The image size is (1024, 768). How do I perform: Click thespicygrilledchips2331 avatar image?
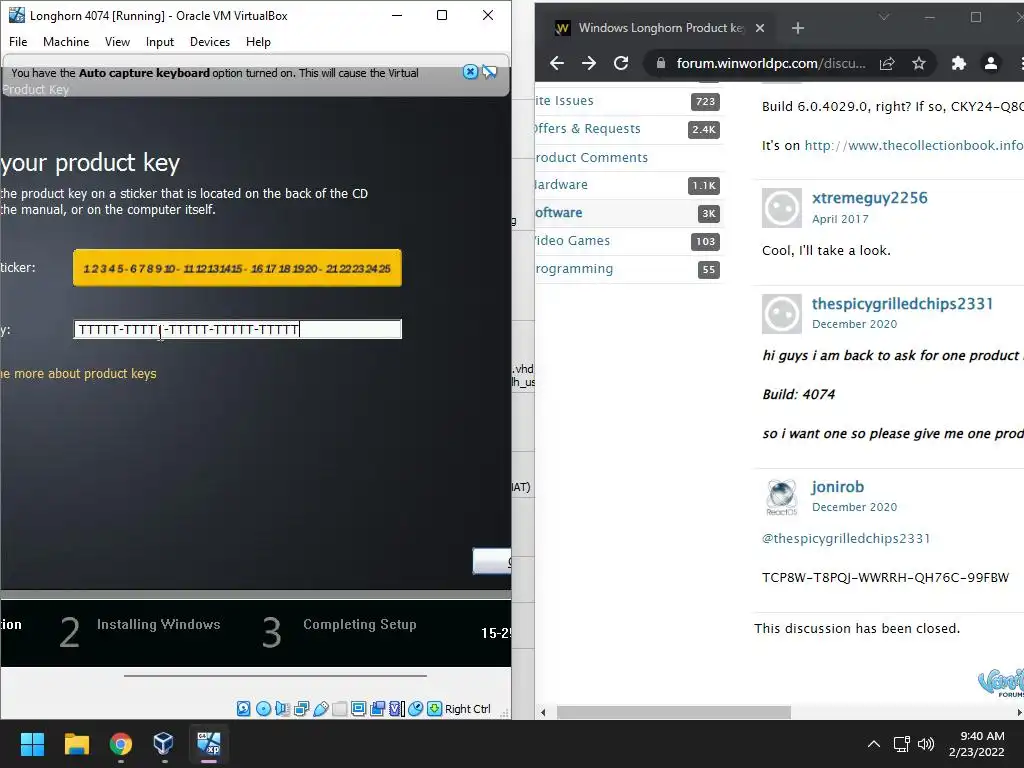pyautogui.click(x=782, y=313)
